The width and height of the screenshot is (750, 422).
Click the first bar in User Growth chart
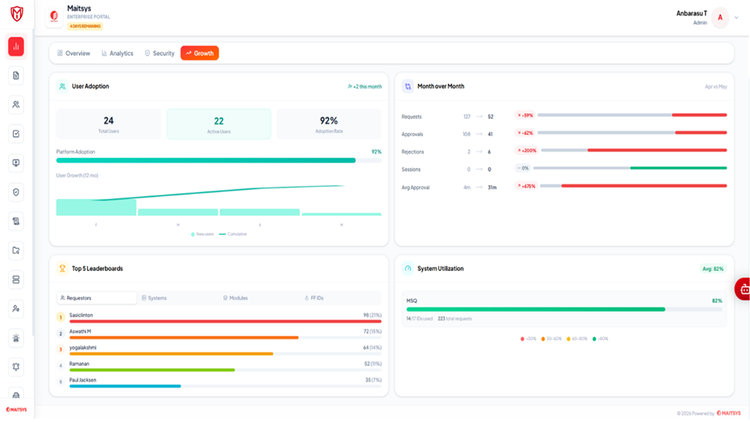[x=96, y=208]
